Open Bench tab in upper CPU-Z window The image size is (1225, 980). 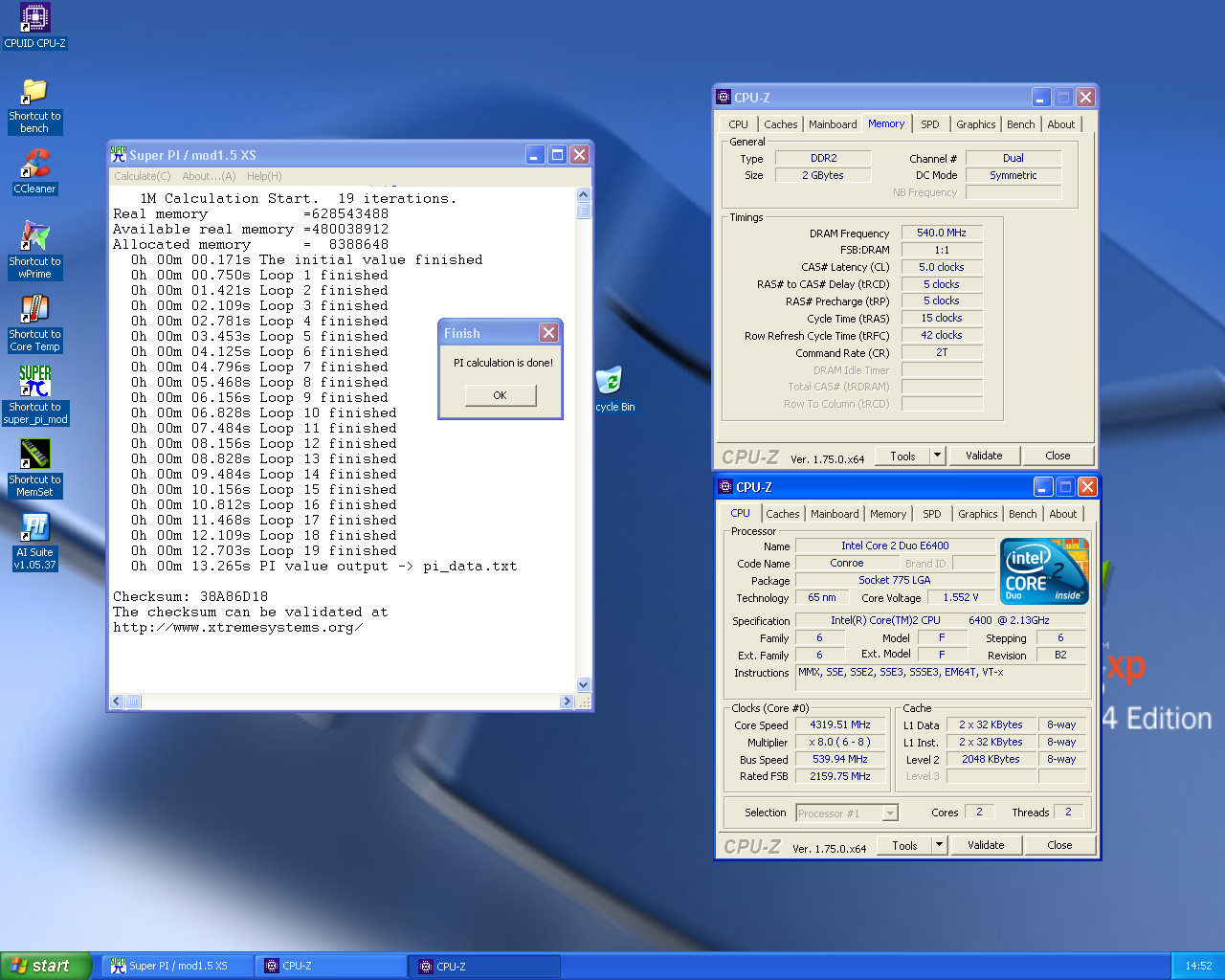(x=1021, y=124)
